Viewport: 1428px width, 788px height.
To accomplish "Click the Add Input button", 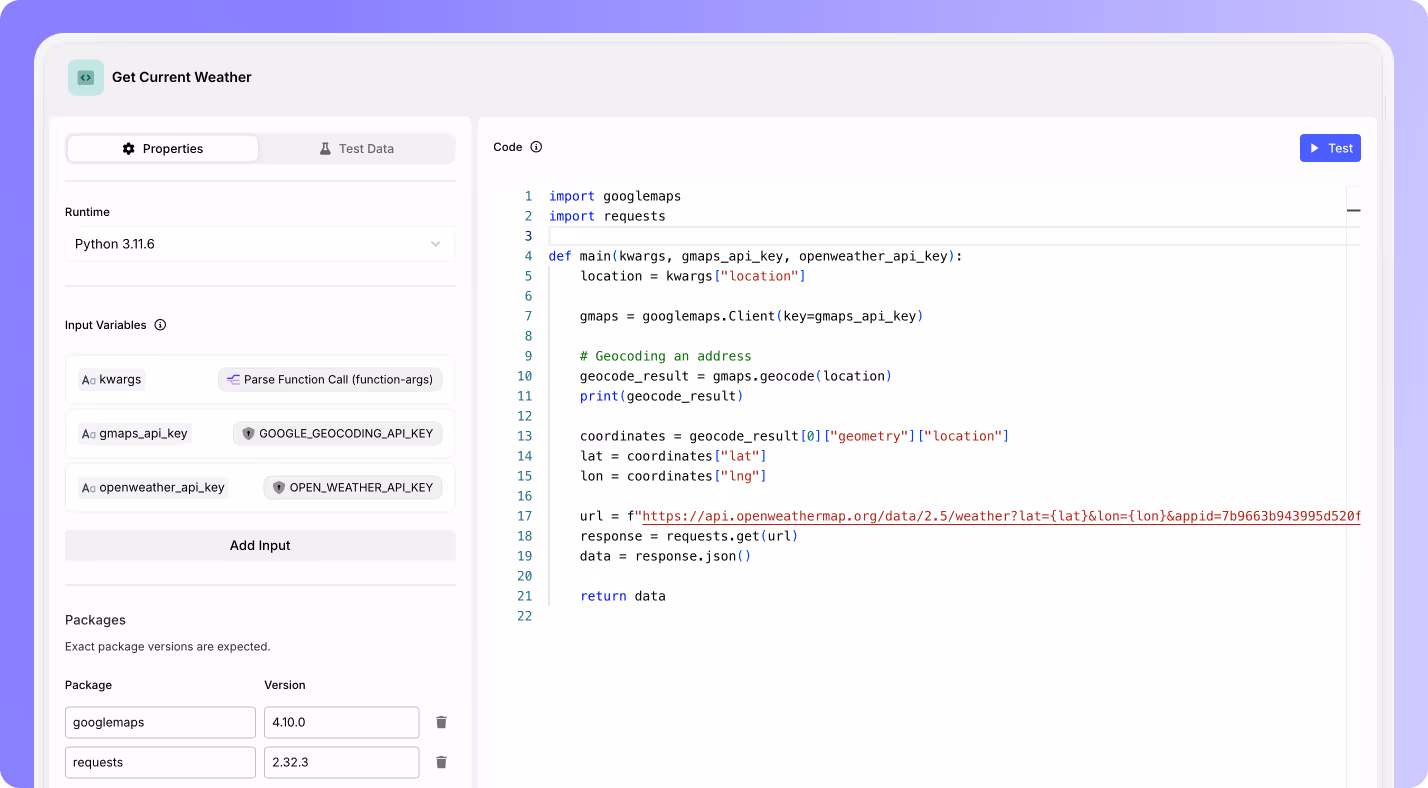I will click(x=260, y=546).
